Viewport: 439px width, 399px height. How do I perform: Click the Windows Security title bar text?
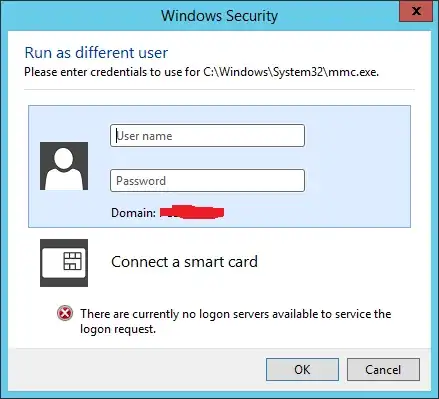(219, 16)
